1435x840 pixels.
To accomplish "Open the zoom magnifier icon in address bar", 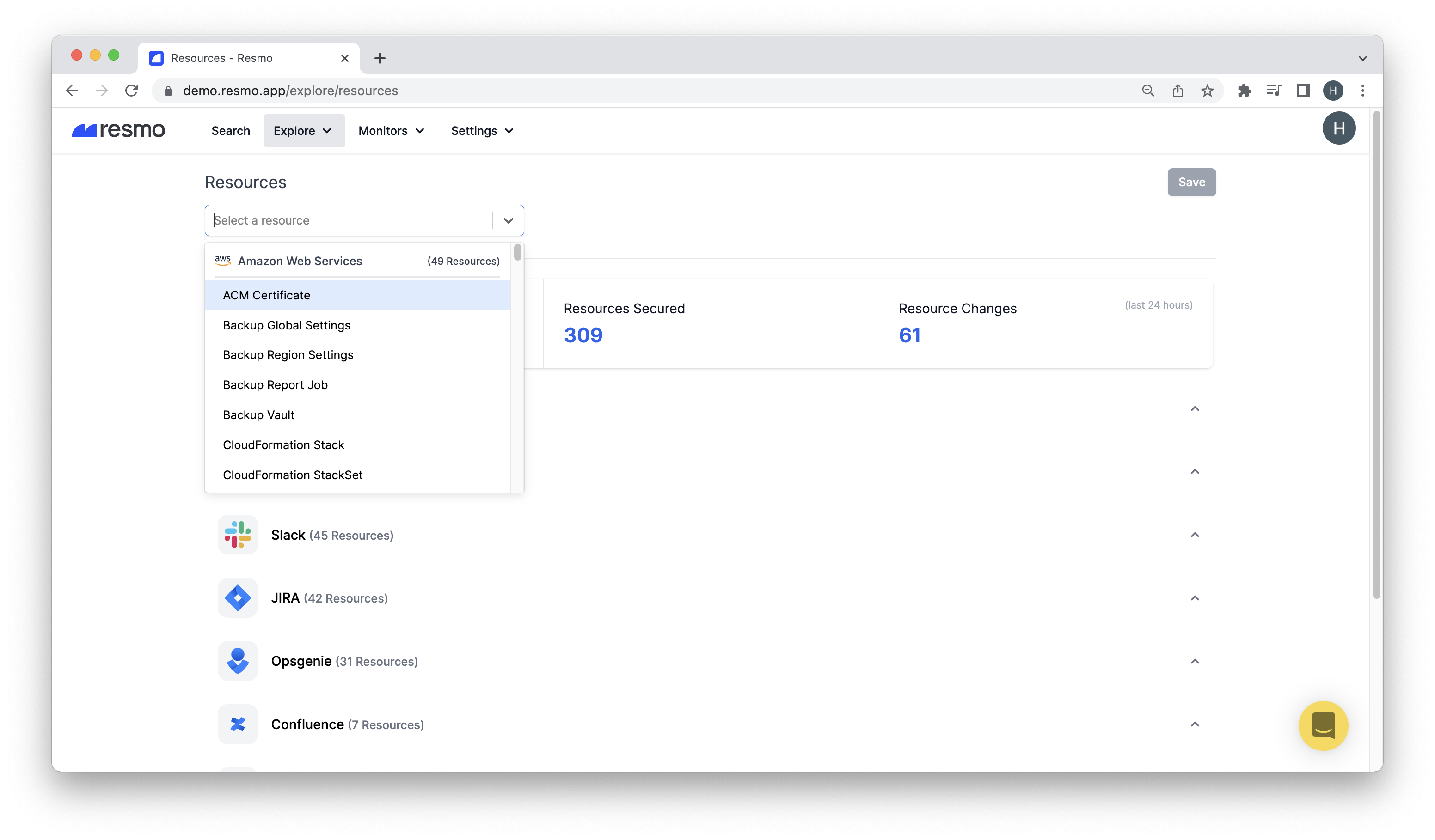I will (1148, 91).
